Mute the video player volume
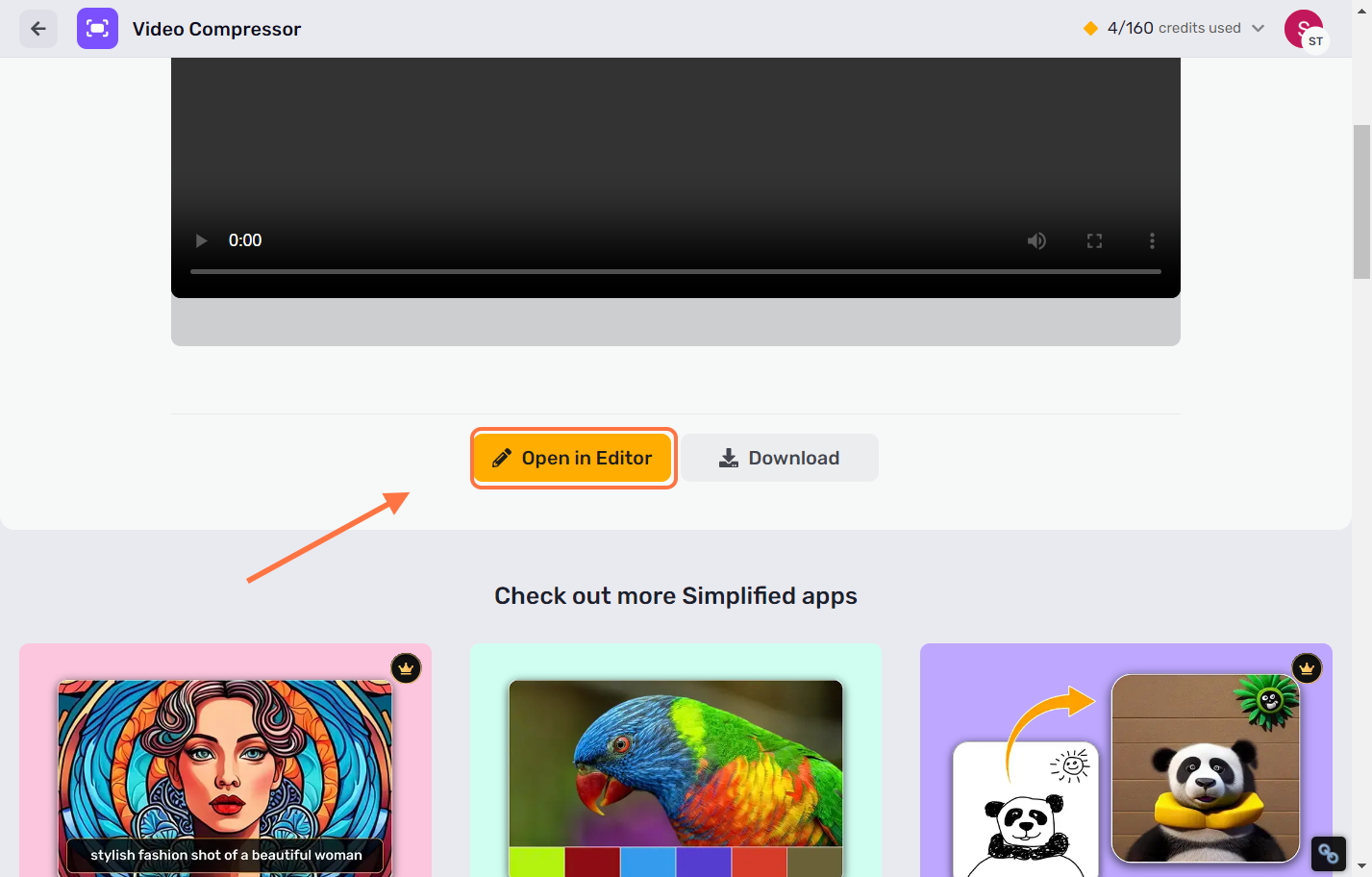 [x=1036, y=240]
